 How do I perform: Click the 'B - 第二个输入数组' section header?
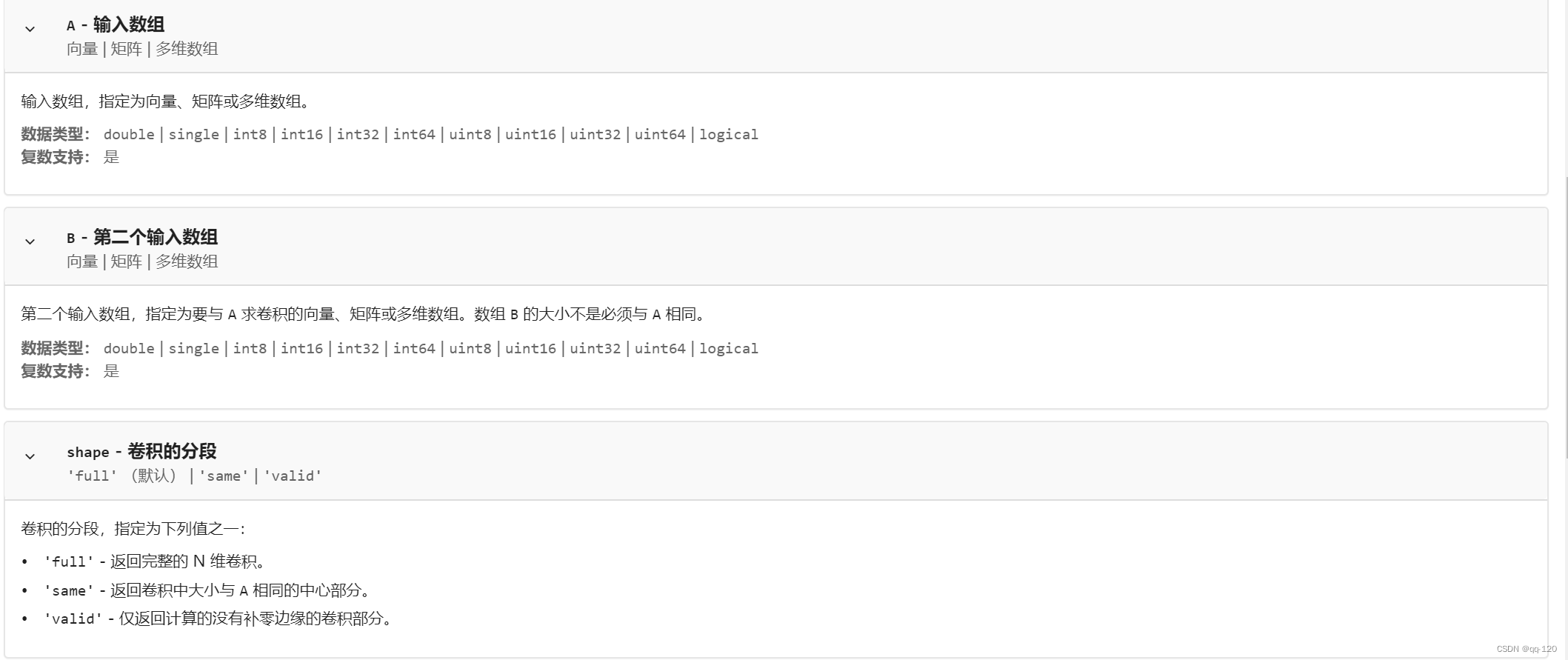point(142,237)
